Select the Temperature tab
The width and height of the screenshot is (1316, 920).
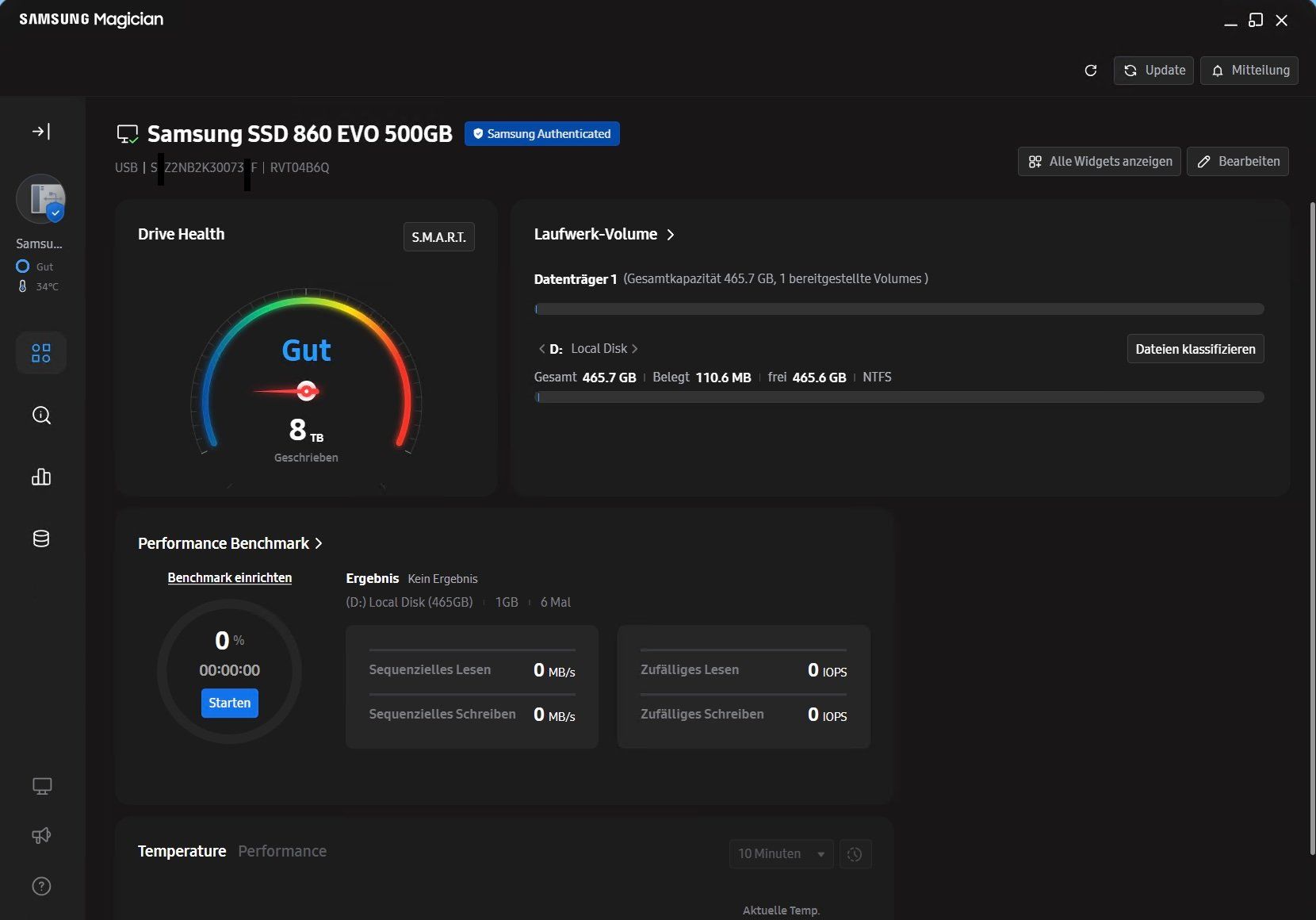[182, 851]
